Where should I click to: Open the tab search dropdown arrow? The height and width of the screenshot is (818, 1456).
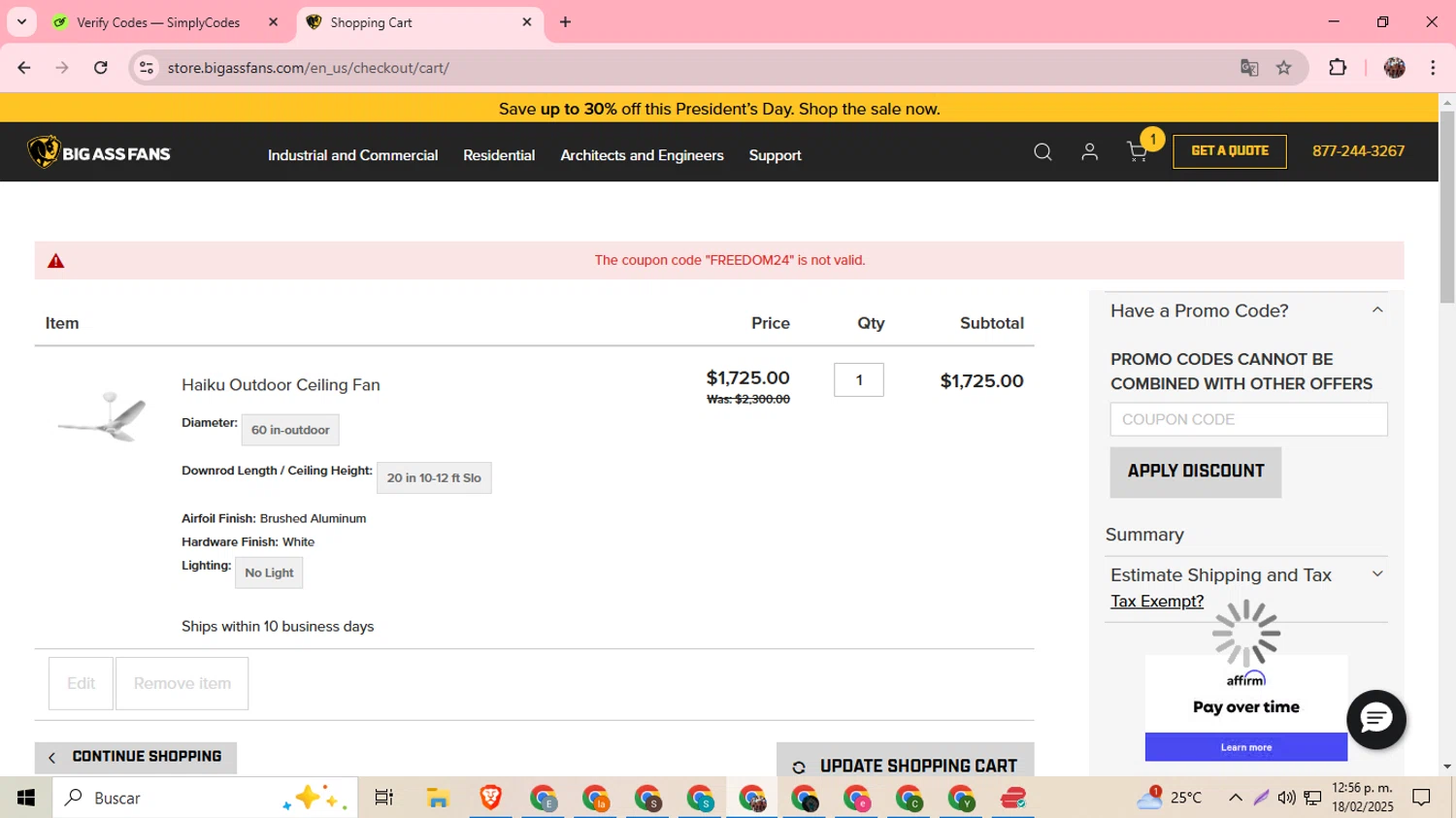click(21, 22)
